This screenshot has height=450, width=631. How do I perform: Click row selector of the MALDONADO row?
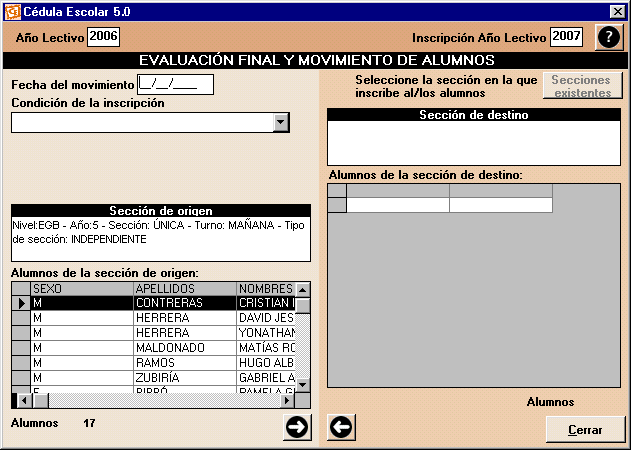click(21, 347)
